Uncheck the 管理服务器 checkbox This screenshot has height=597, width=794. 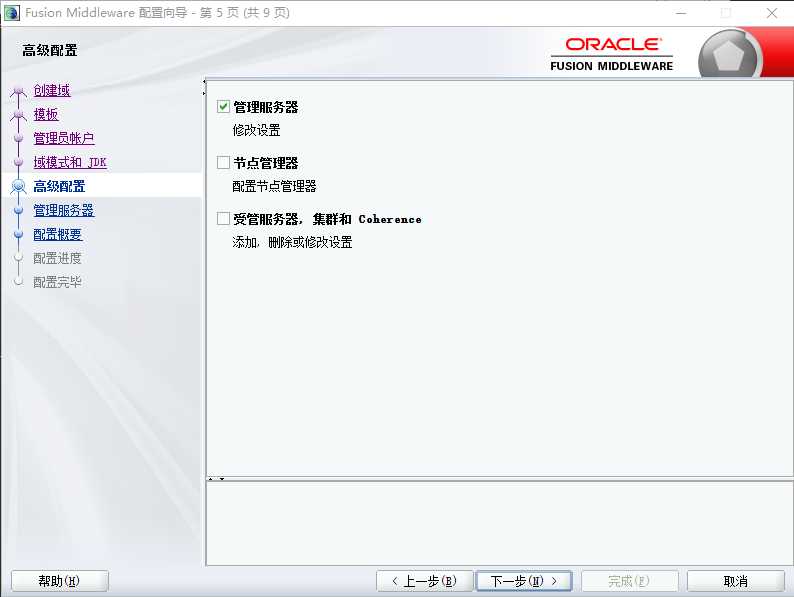click(x=223, y=106)
